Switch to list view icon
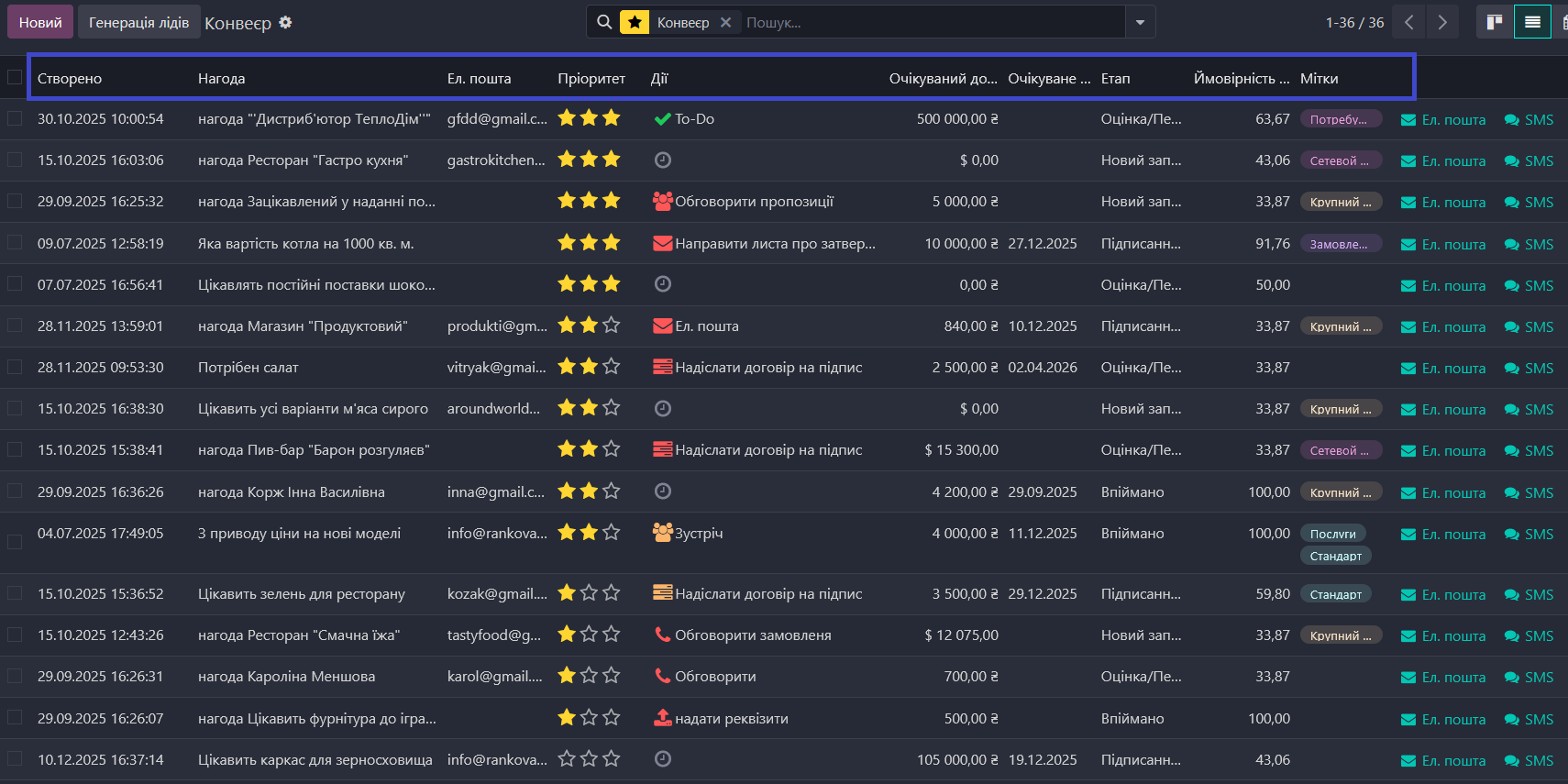This screenshot has height=784, width=1568. pos(1532,22)
